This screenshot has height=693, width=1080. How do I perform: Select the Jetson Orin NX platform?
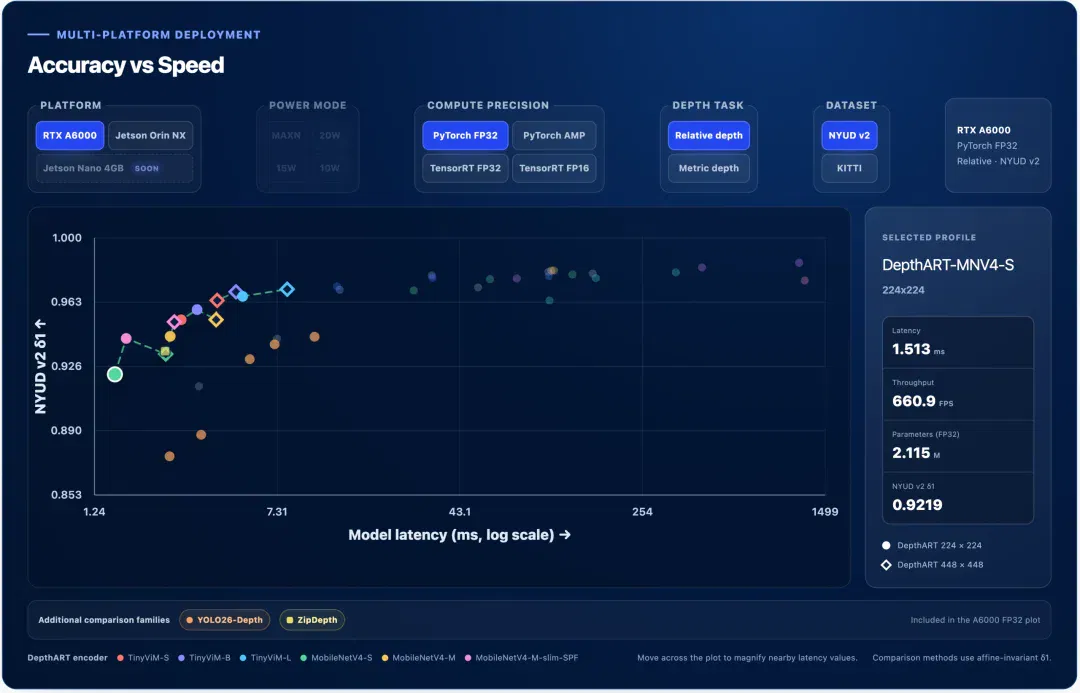150,136
